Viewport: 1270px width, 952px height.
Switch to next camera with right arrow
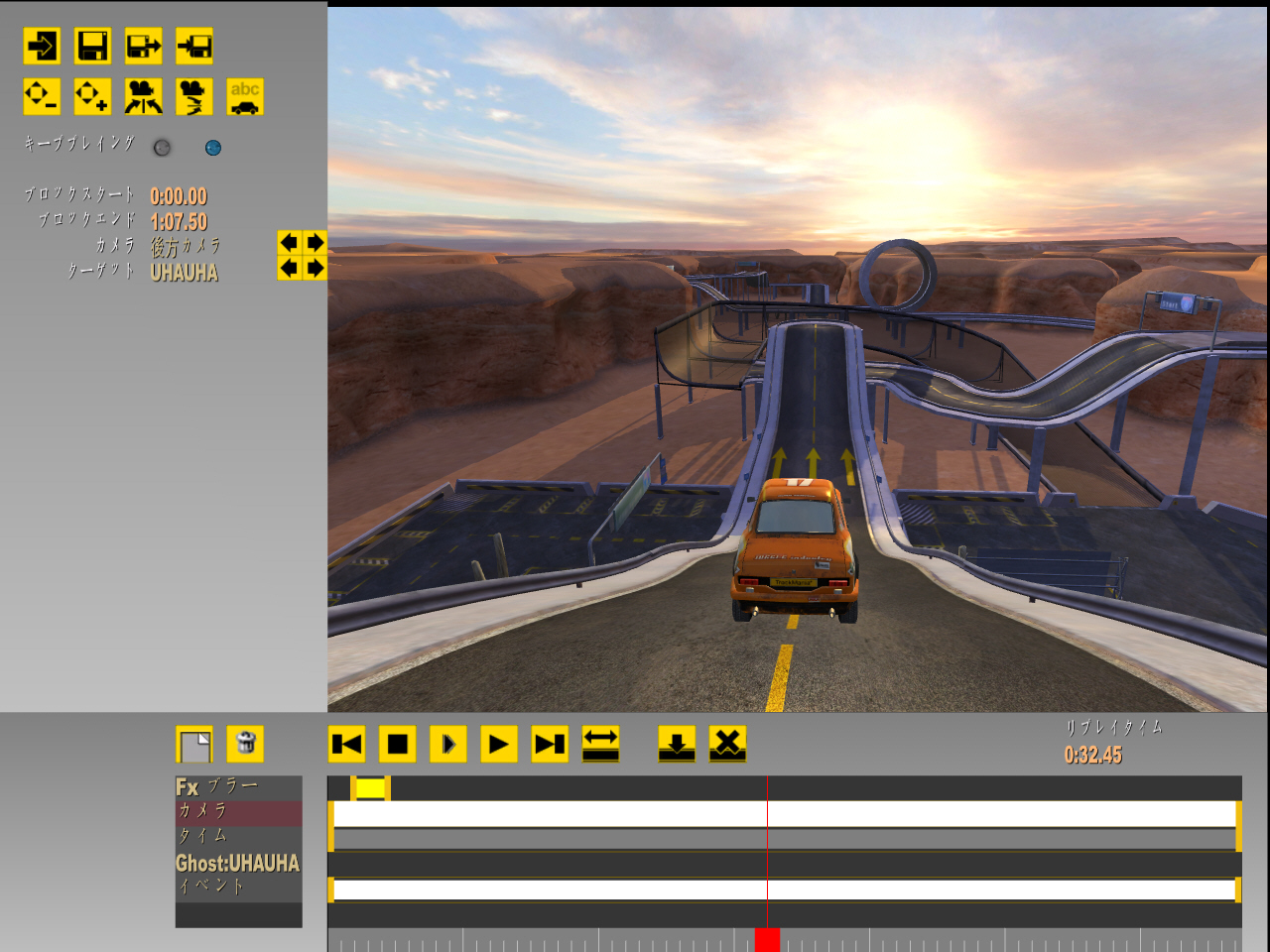(x=315, y=243)
